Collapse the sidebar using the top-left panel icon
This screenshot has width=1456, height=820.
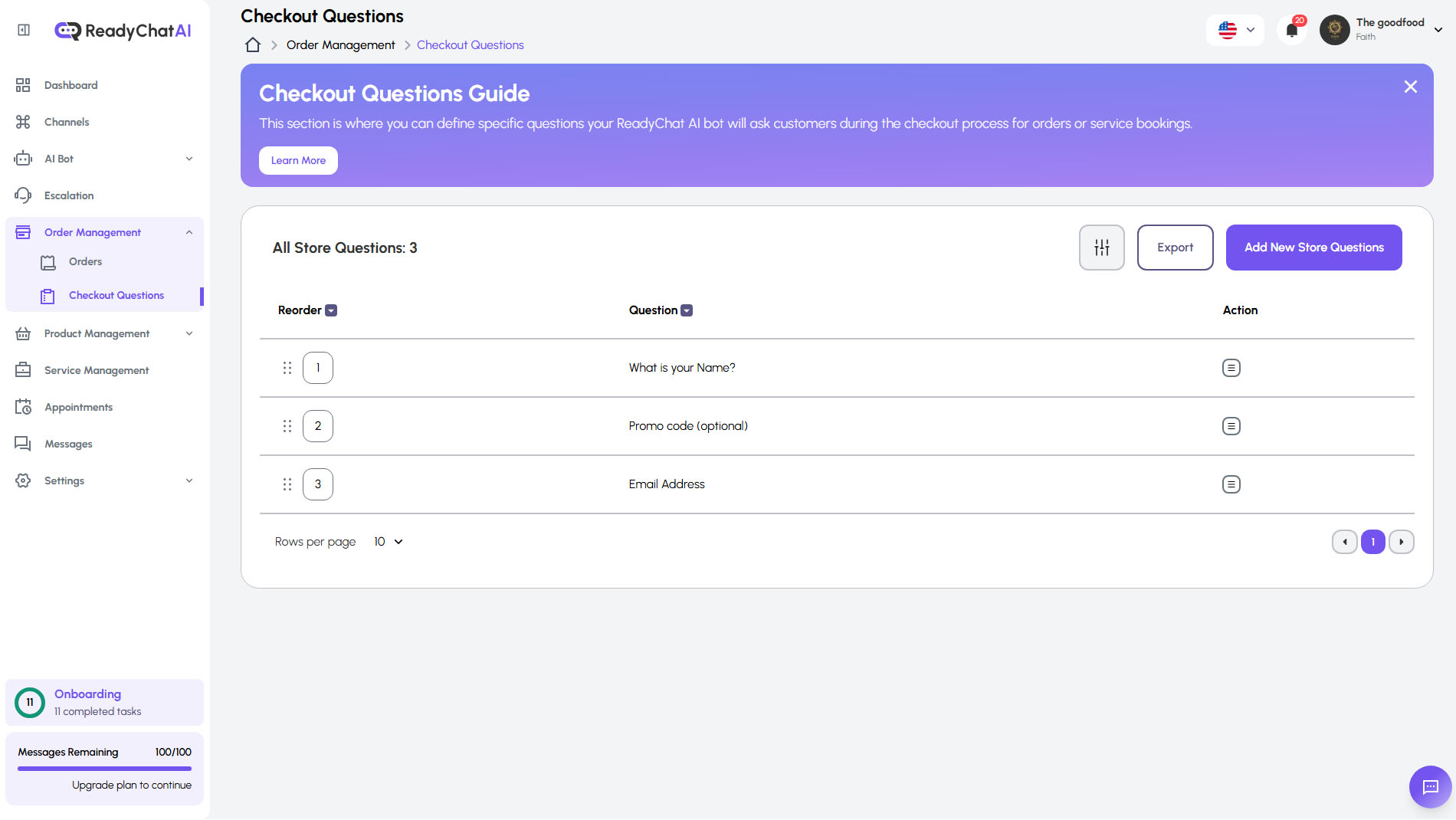(22, 29)
